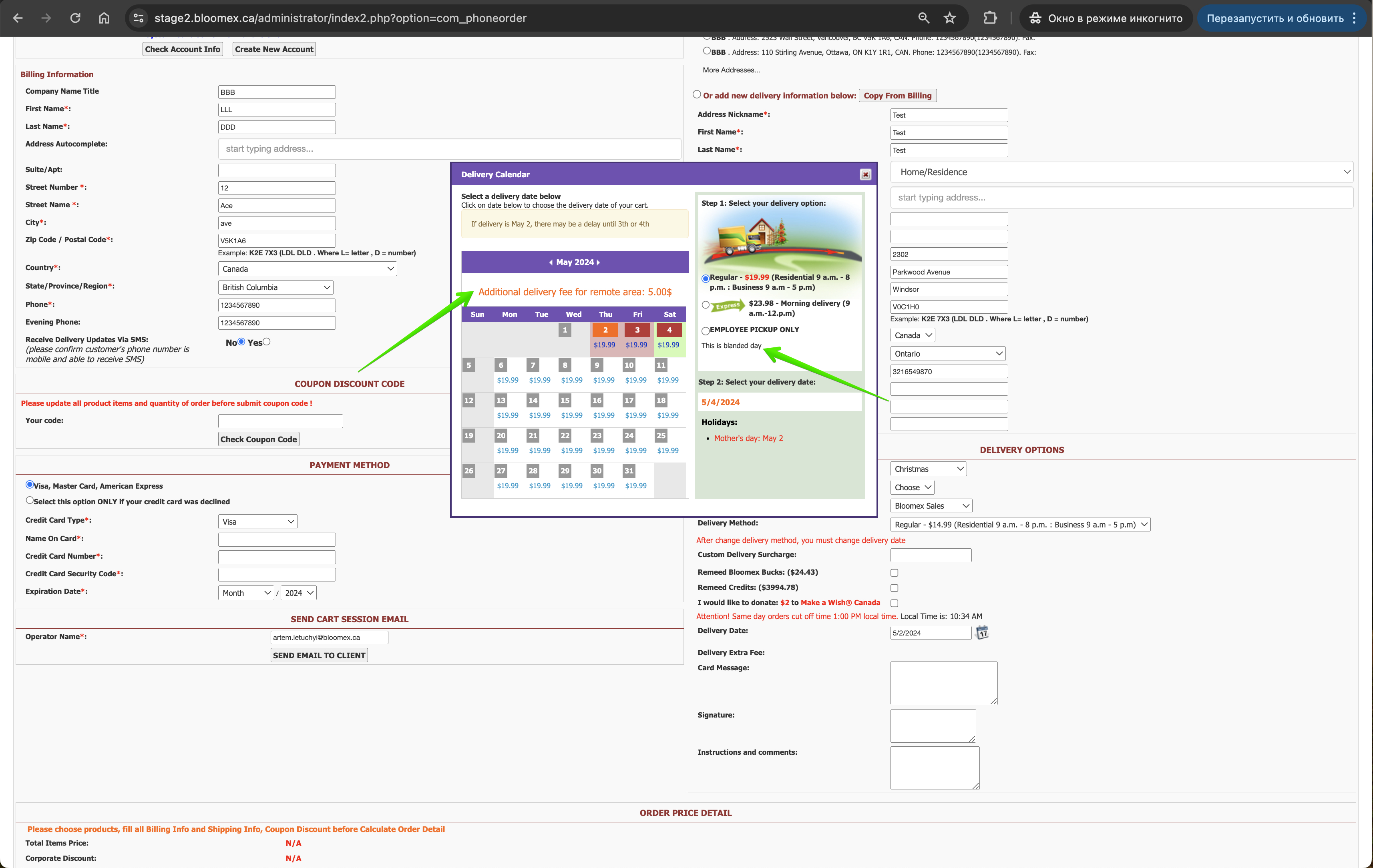Screen dimensions: 1373x868
Task: Set SMS delivery updates to No
Action: point(241,341)
